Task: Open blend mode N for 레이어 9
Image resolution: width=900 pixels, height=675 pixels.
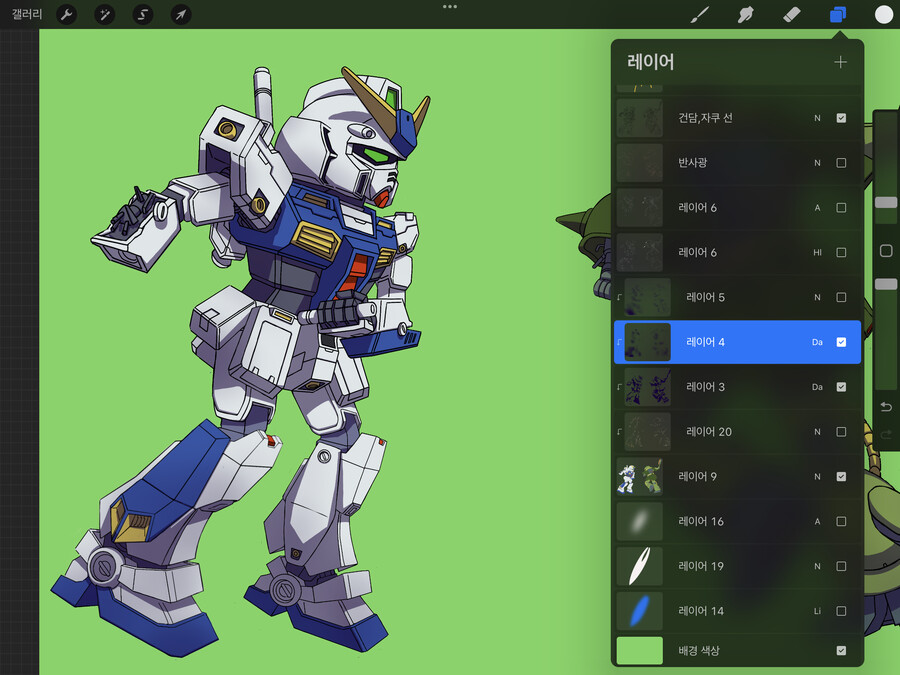Action: tap(817, 476)
